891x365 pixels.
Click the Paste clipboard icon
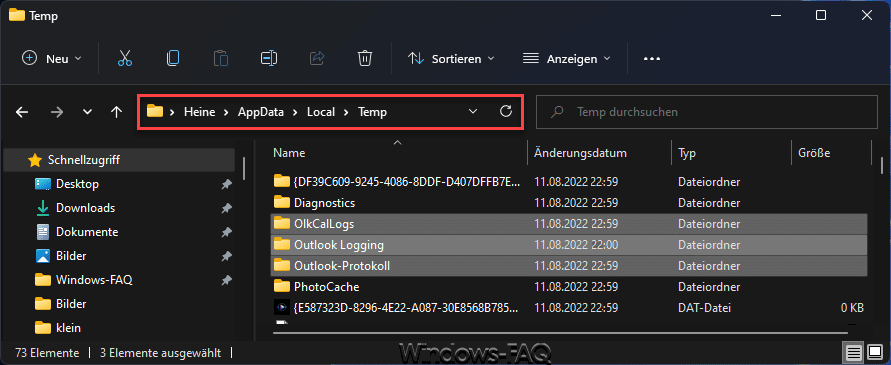(x=220, y=59)
